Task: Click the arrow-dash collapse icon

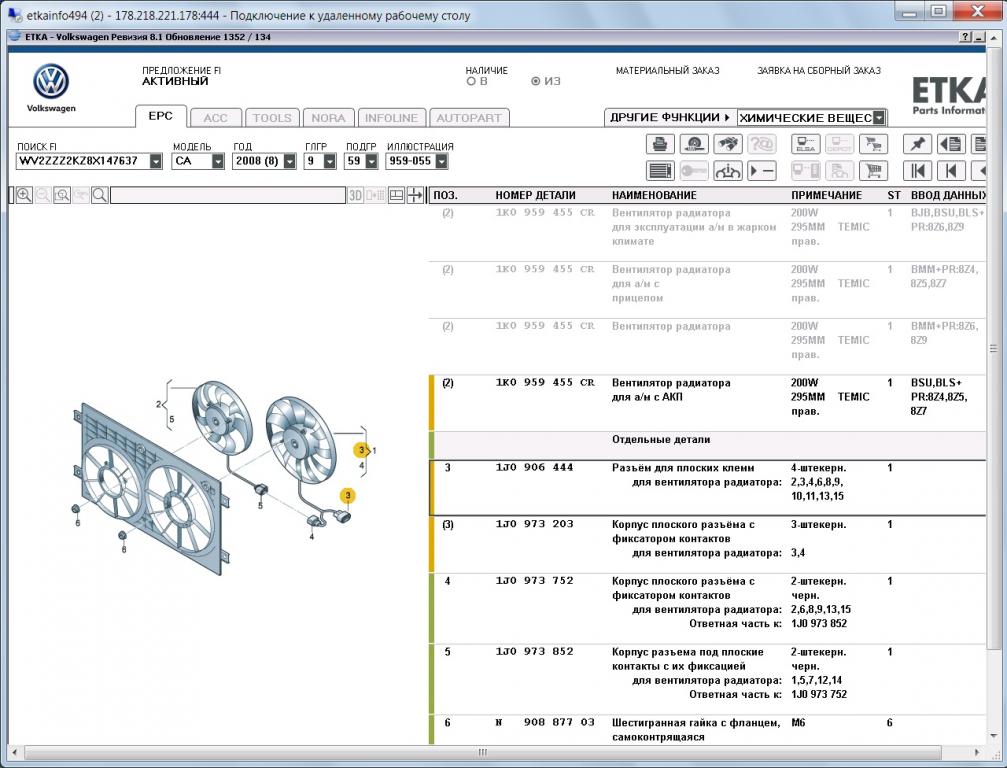Action: coord(762,171)
